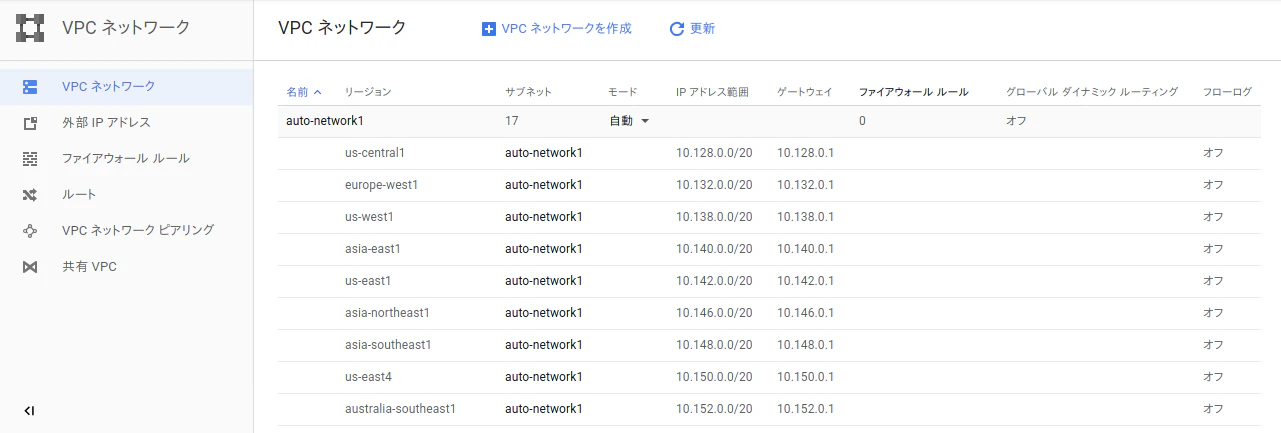Open 共有 VPC in the sidebar
The image size is (1281, 433).
[x=126, y=267]
